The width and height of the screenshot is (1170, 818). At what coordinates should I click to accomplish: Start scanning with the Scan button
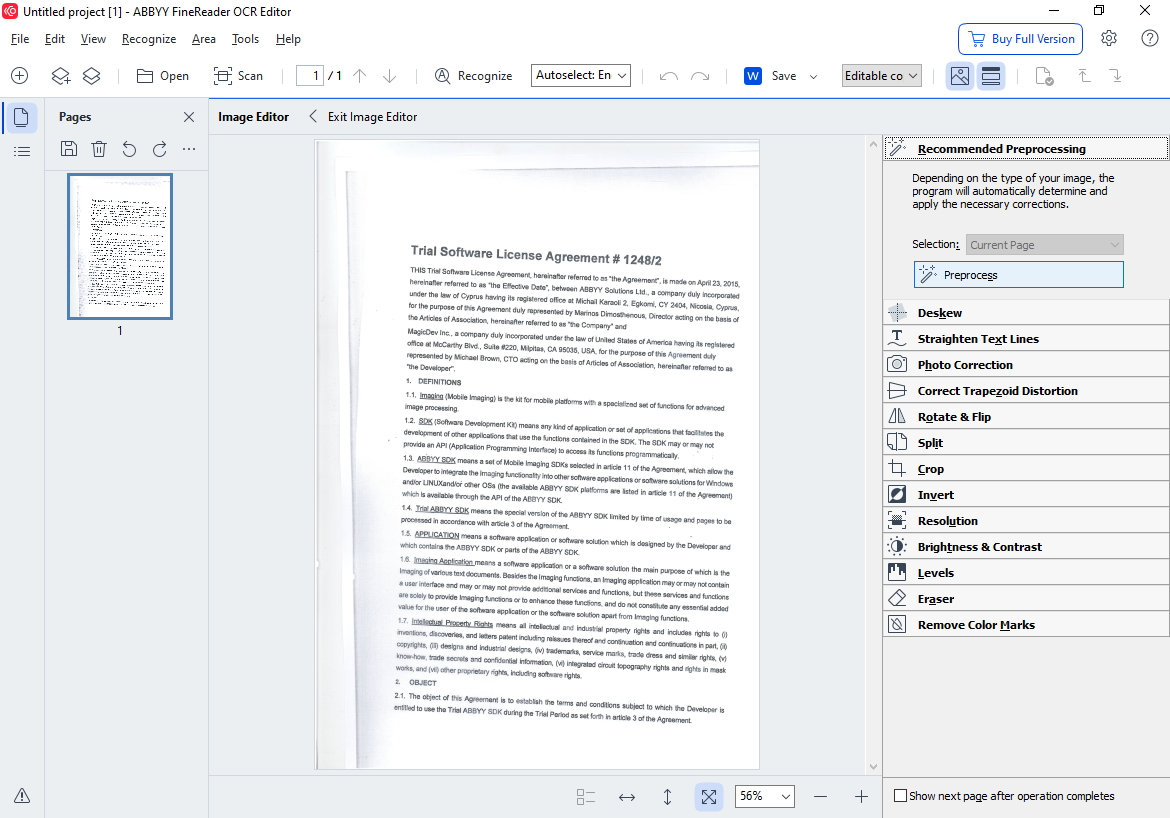238,75
